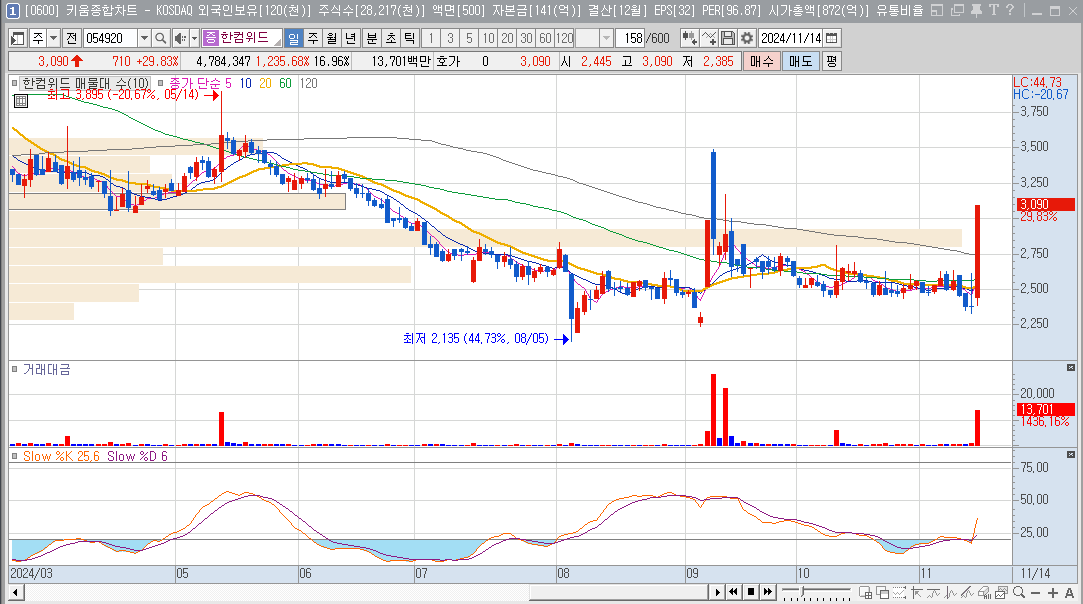
Task: Select the second 초 period toggle
Action: pyautogui.click(x=391, y=38)
